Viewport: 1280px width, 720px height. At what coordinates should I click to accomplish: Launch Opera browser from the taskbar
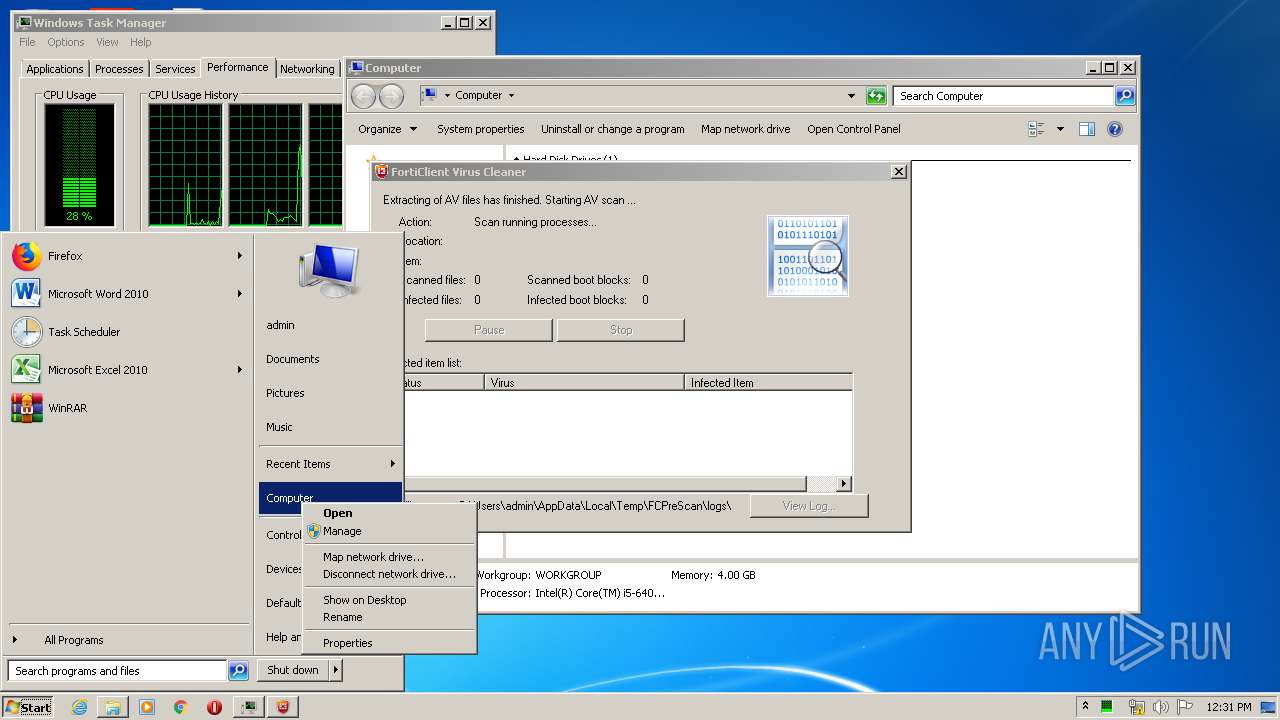(x=214, y=707)
